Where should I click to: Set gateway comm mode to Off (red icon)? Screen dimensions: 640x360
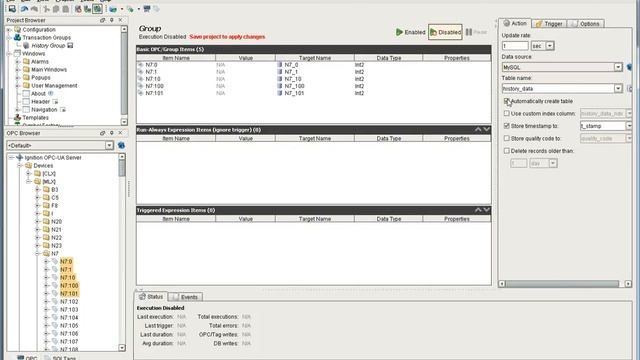click(x=78, y=9)
